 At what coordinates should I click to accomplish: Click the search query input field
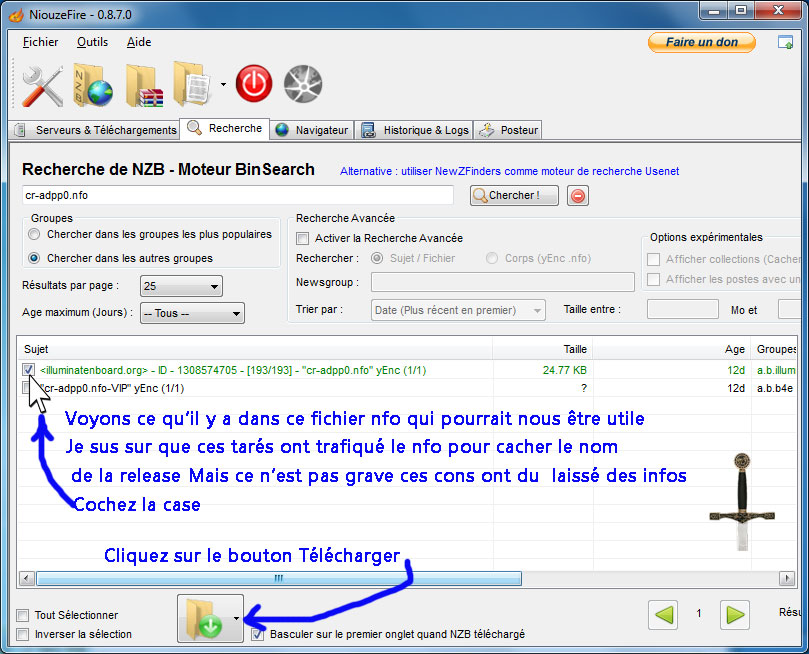(x=237, y=195)
